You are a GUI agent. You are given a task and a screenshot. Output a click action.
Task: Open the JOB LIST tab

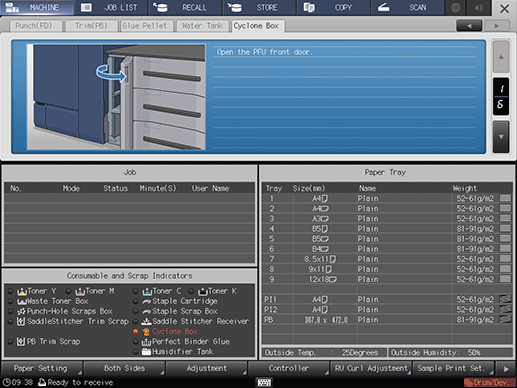click(111, 7)
